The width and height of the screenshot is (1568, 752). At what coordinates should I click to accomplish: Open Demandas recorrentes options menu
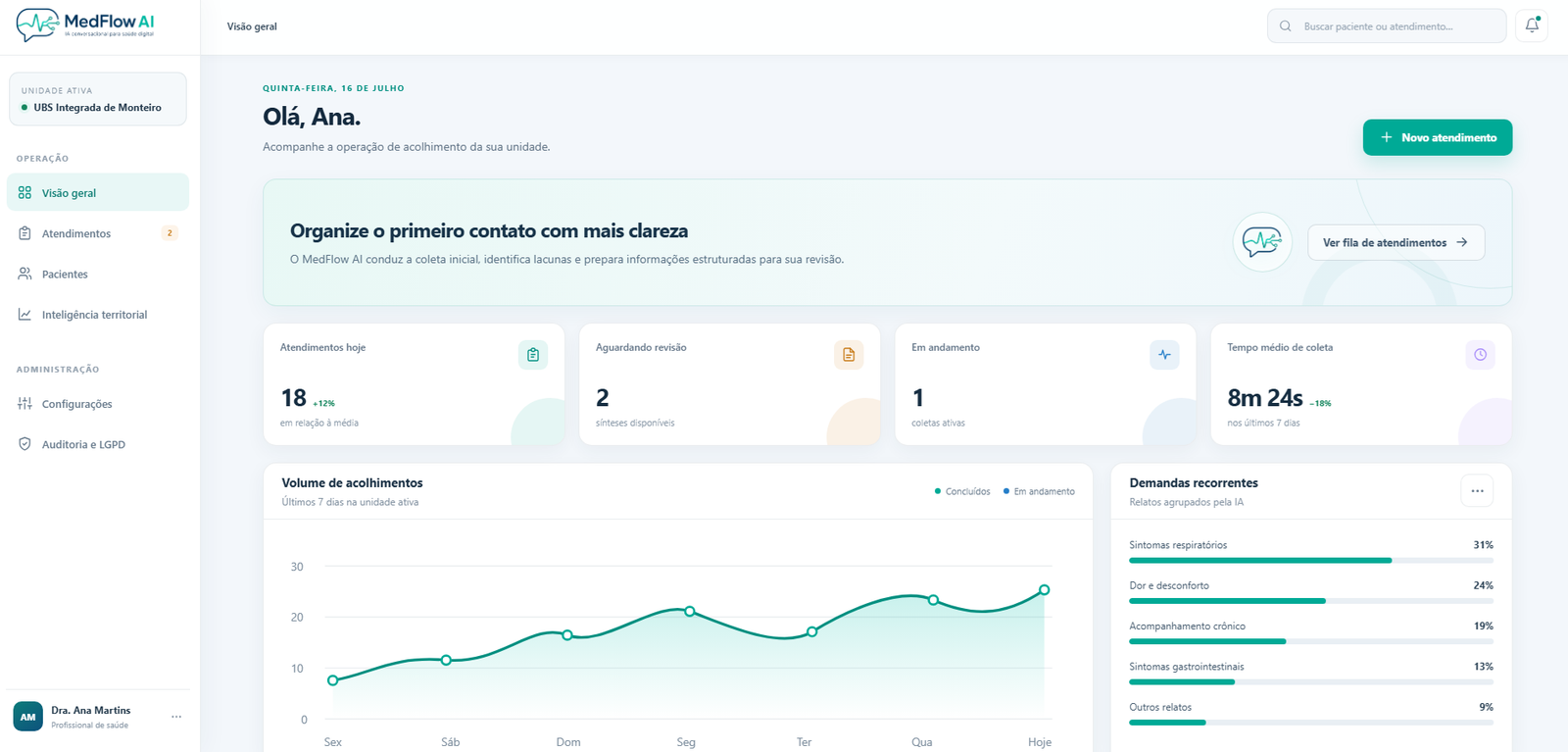coord(1477,491)
